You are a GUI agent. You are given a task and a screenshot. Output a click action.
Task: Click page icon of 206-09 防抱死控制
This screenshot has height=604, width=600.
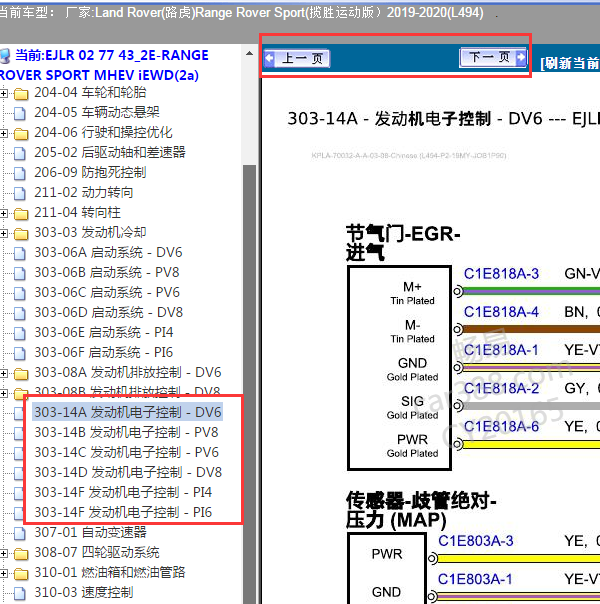[x=20, y=173]
